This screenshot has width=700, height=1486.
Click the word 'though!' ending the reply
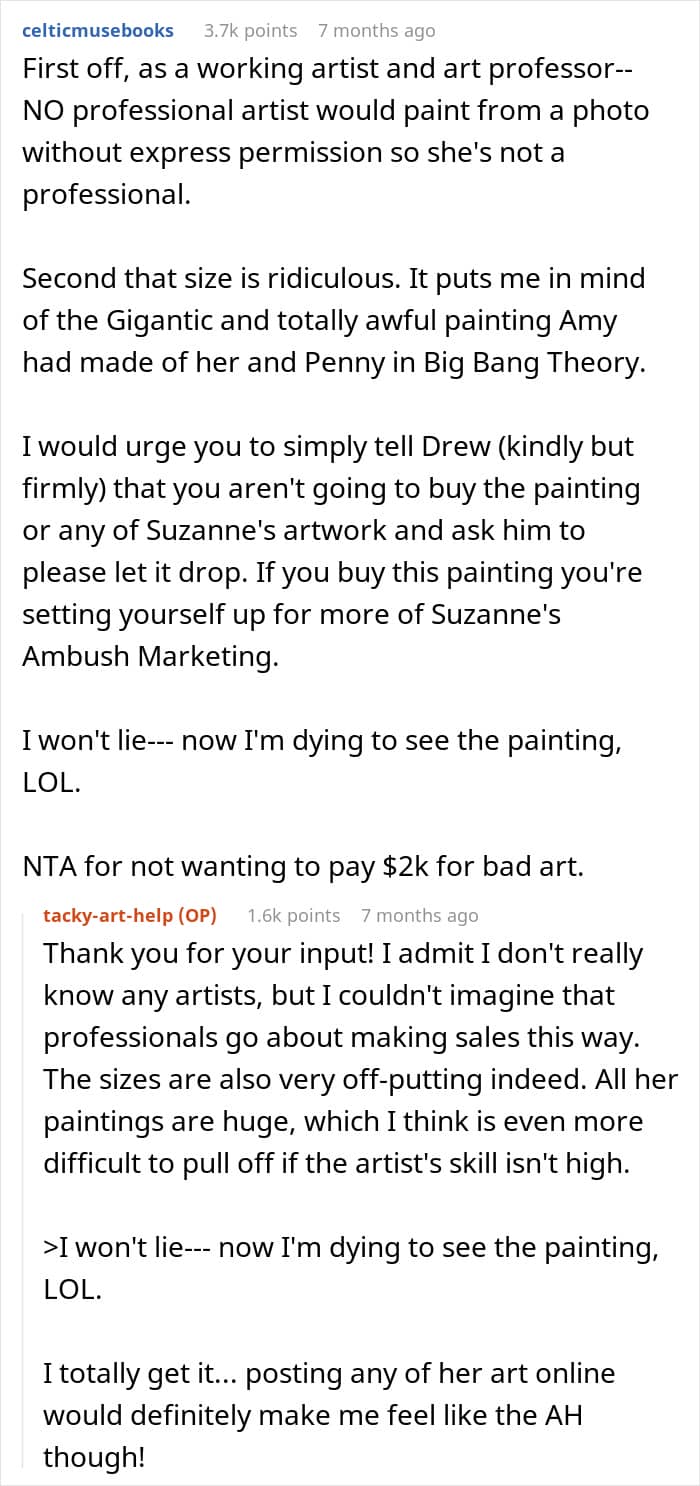coord(94,1458)
